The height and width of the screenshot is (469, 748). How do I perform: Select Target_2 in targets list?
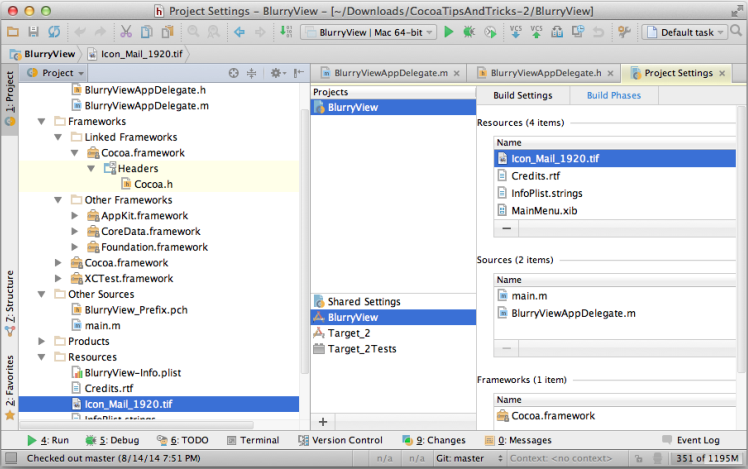394,333
